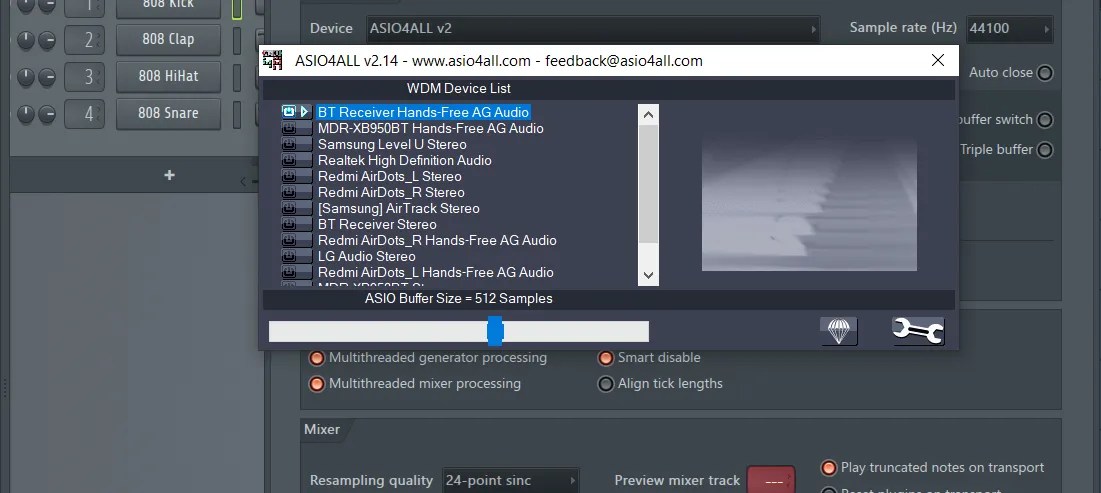Enable power icon beside Realtek High Definition Audio

pos(289,160)
